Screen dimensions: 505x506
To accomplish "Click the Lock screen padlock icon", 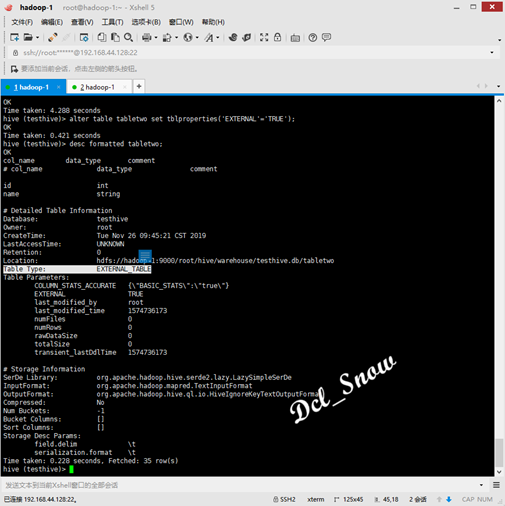I will pyautogui.click(x=277, y=37).
